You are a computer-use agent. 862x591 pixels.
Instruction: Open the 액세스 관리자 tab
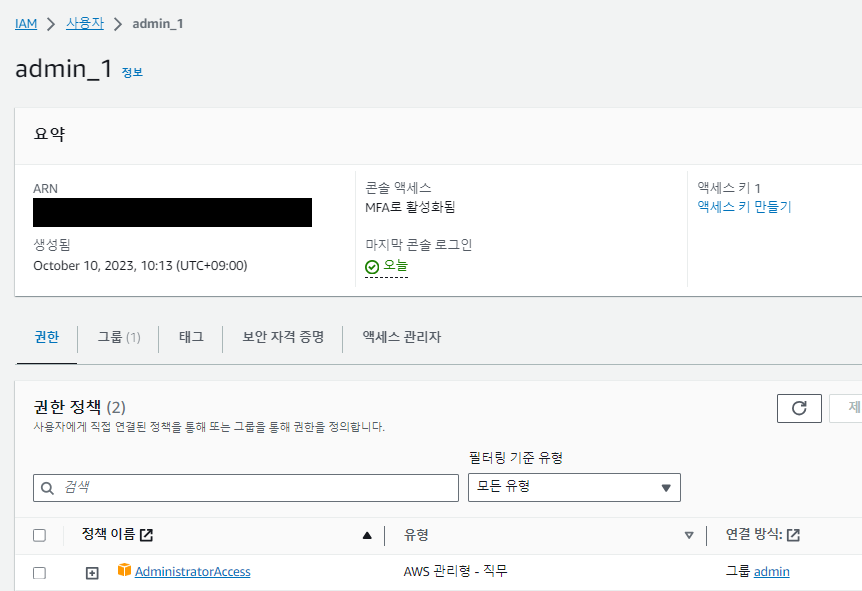click(401, 337)
